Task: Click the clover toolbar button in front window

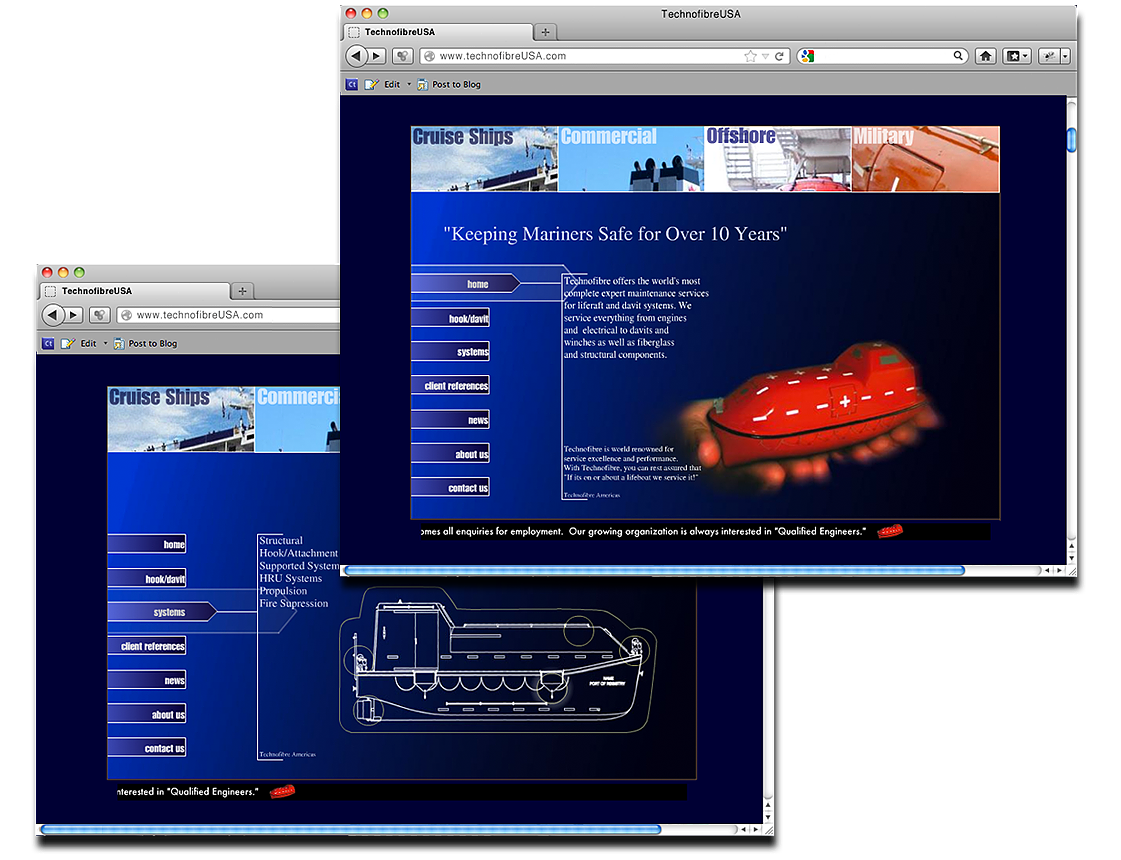Action: coord(403,56)
